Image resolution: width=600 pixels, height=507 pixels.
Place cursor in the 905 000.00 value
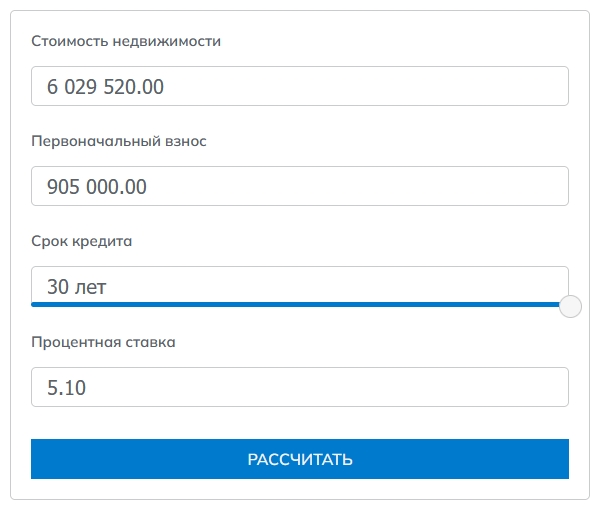[96, 187]
